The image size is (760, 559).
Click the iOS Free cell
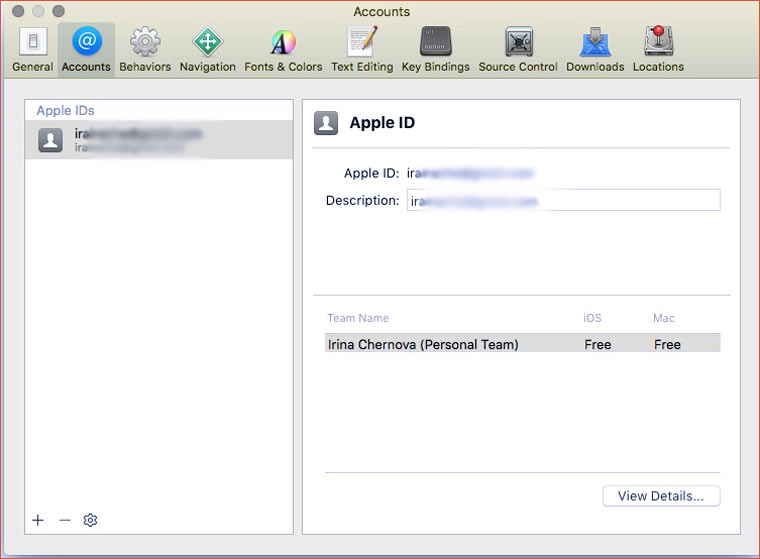598,344
